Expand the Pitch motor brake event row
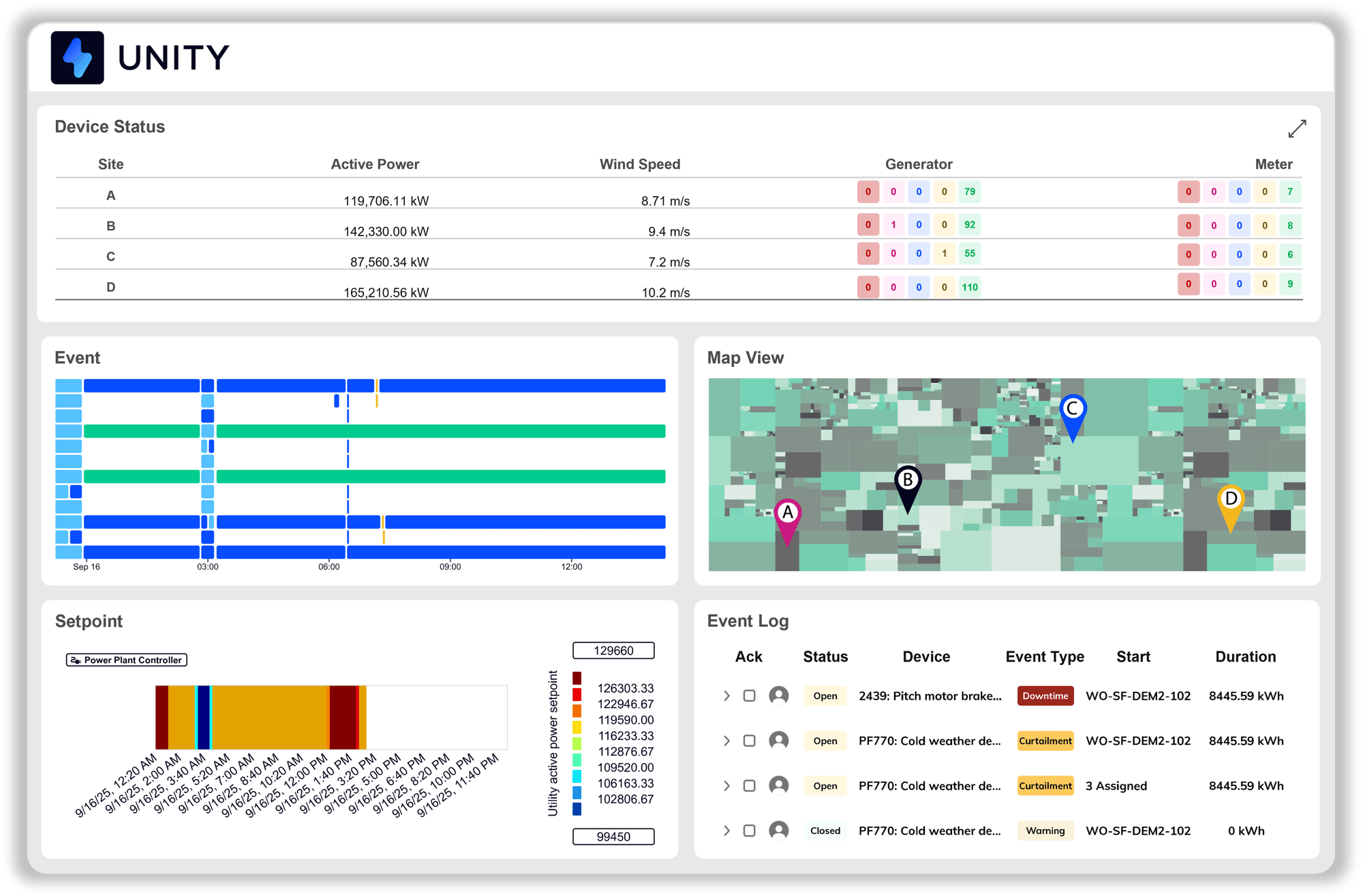Image resolution: width=1363 pixels, height=896 pixels. click(x=726, y=696)
